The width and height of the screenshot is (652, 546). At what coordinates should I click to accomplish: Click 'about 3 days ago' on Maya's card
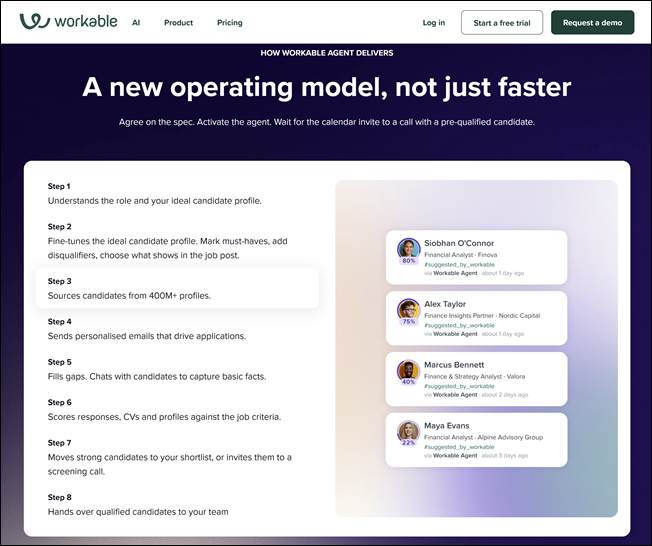click(505, 455)
